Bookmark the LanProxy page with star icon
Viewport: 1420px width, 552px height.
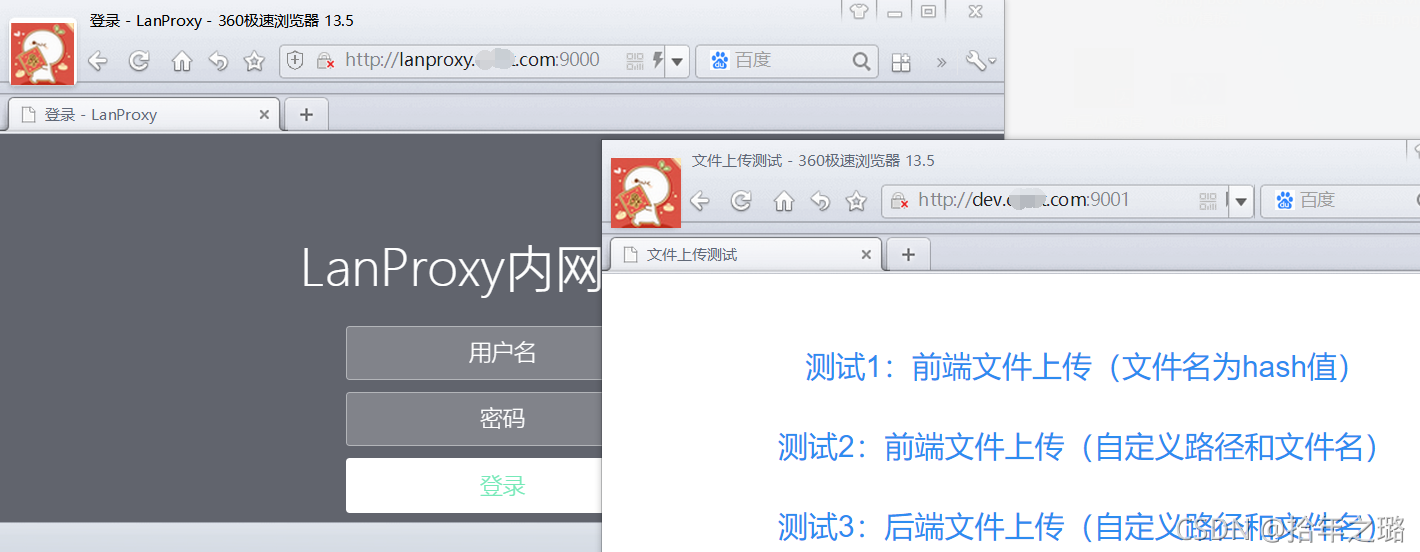[254, 61]
